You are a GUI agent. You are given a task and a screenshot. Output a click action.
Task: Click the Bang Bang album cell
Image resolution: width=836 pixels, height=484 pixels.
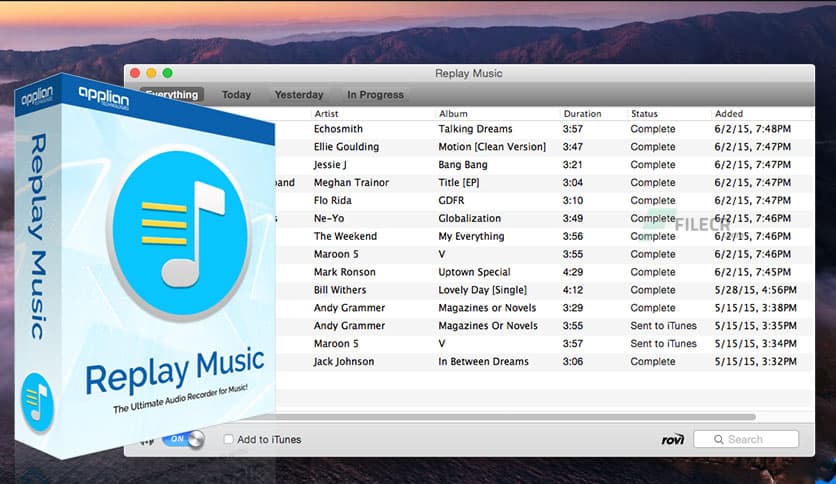click(463, 165)
